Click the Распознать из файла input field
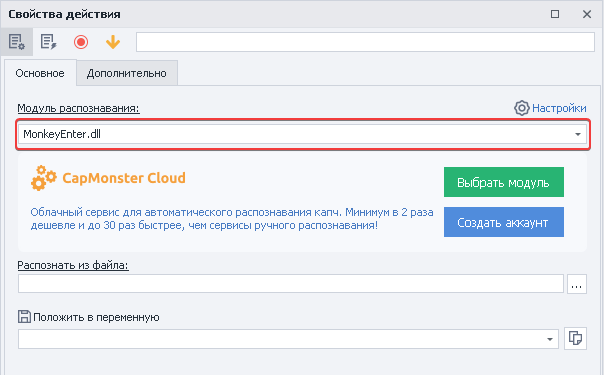Screen dimensions: 604x375 coord(291,284)
